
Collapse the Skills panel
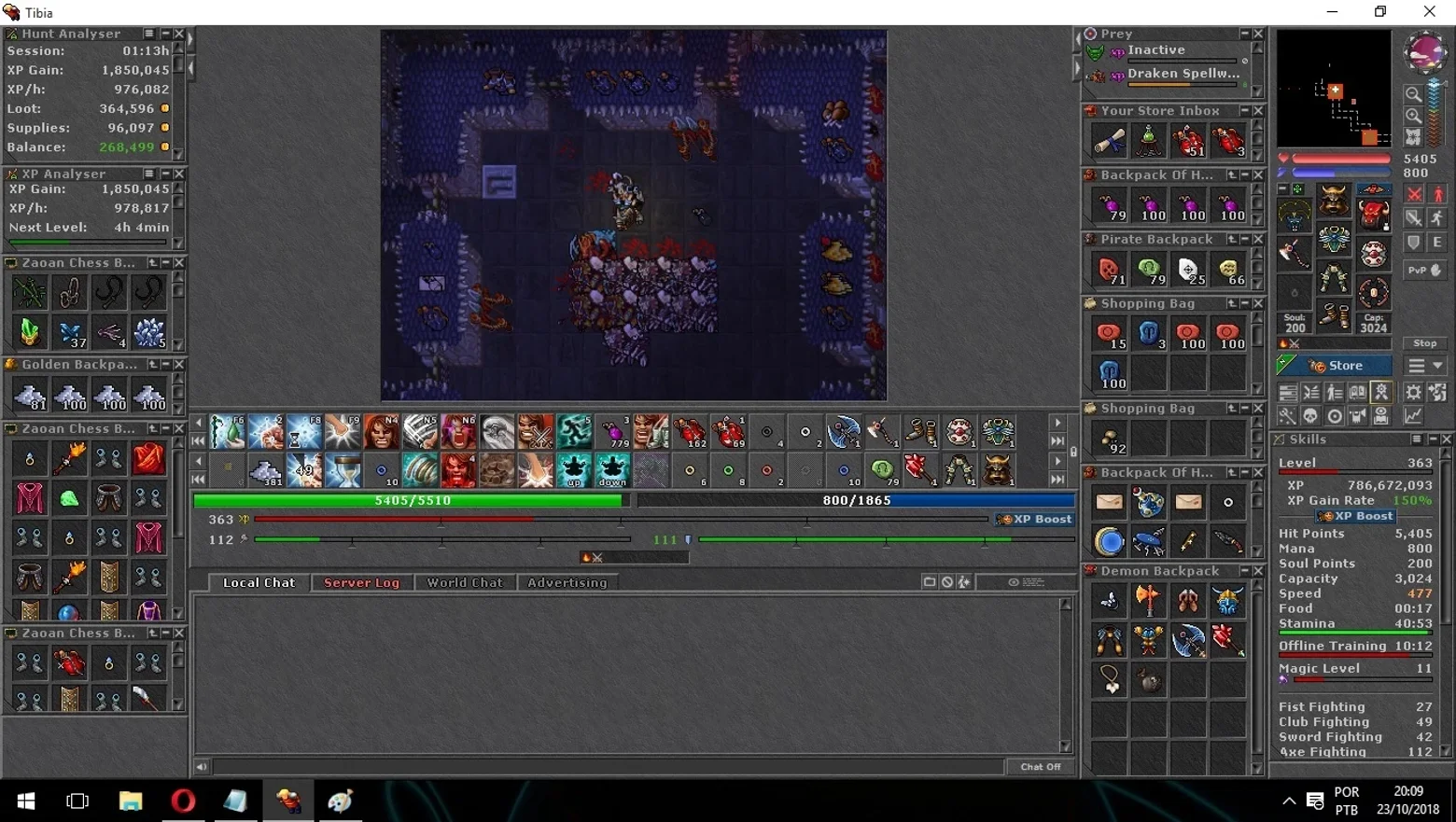tap(1434, 439)
